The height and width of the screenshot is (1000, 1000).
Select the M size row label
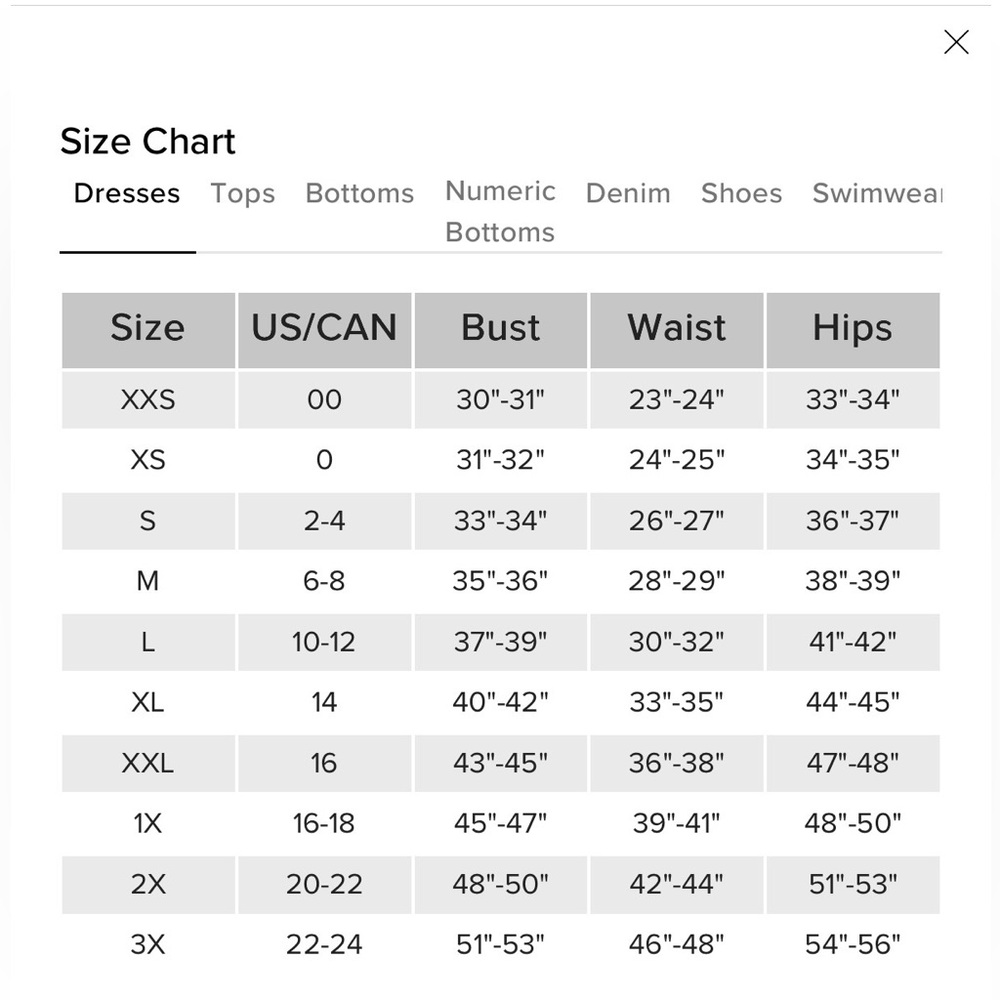[x=148, y=580]
